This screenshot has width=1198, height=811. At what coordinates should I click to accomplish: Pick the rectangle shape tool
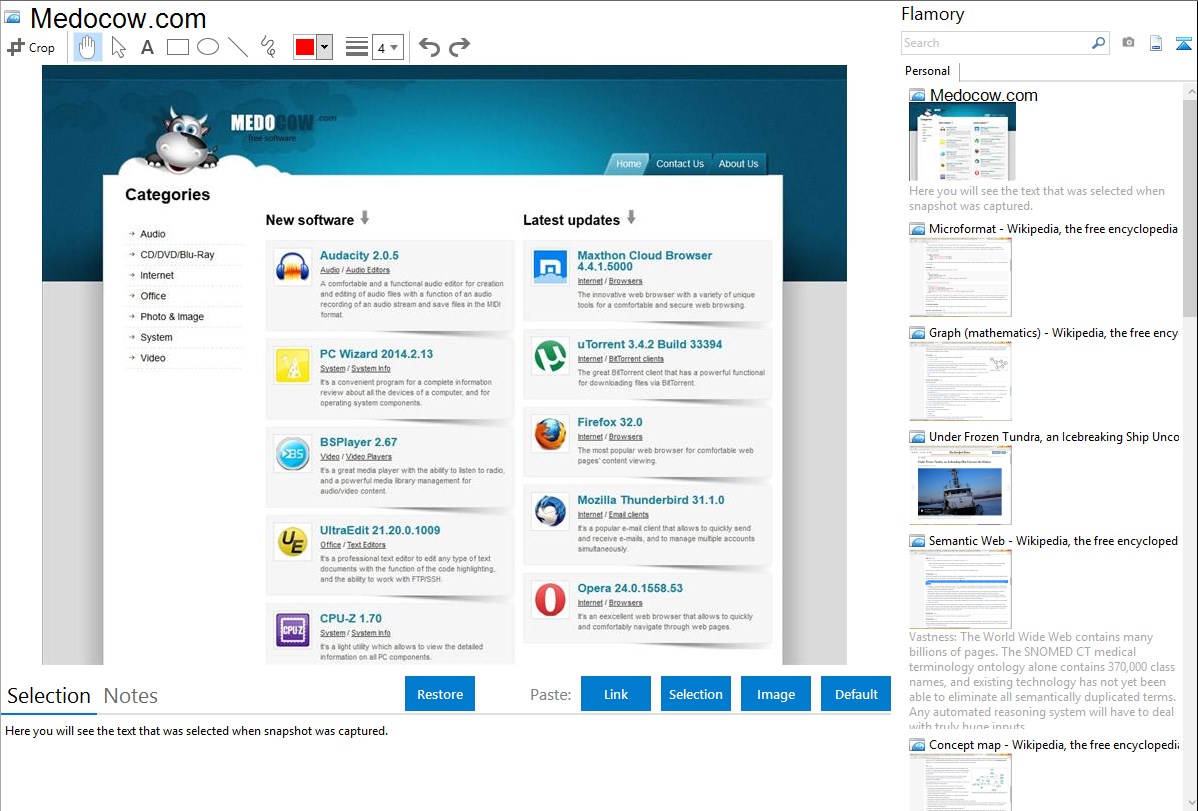point(177,47)
